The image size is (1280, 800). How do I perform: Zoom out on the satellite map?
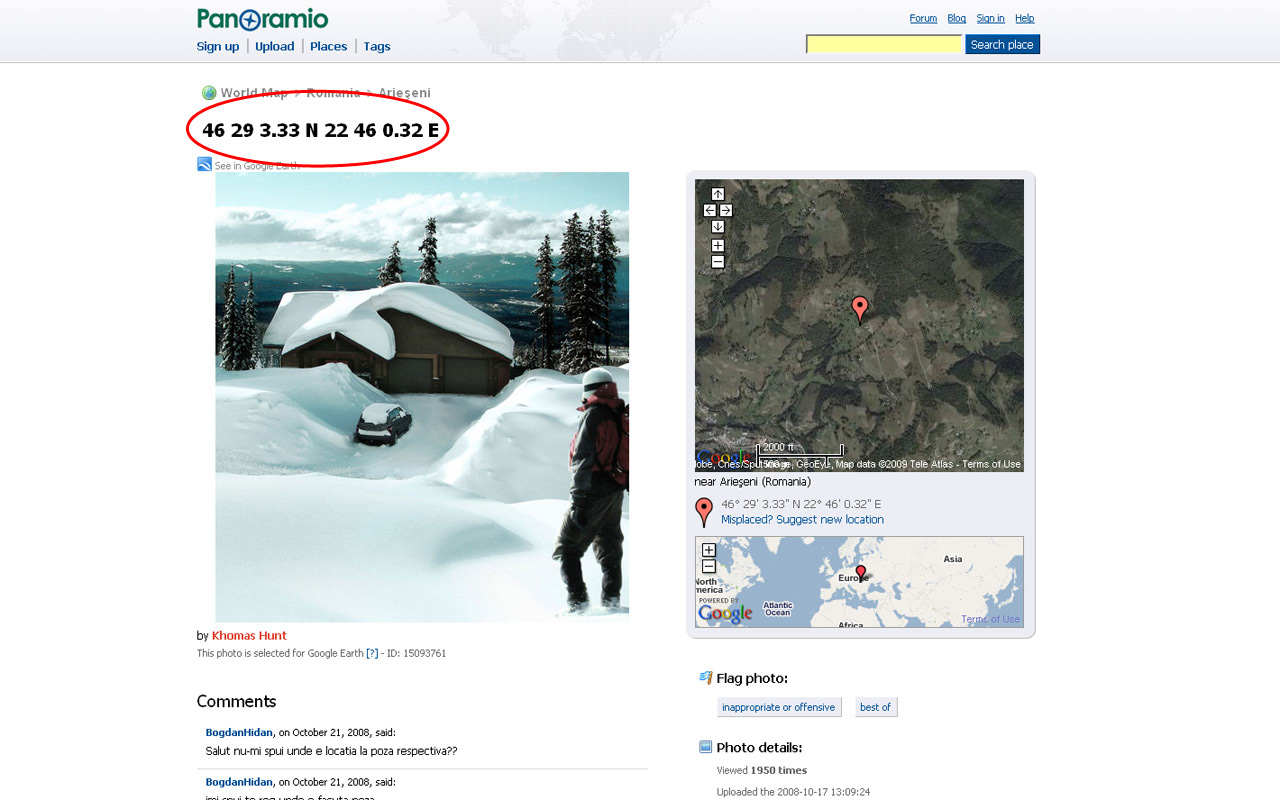tap(717, 262)
